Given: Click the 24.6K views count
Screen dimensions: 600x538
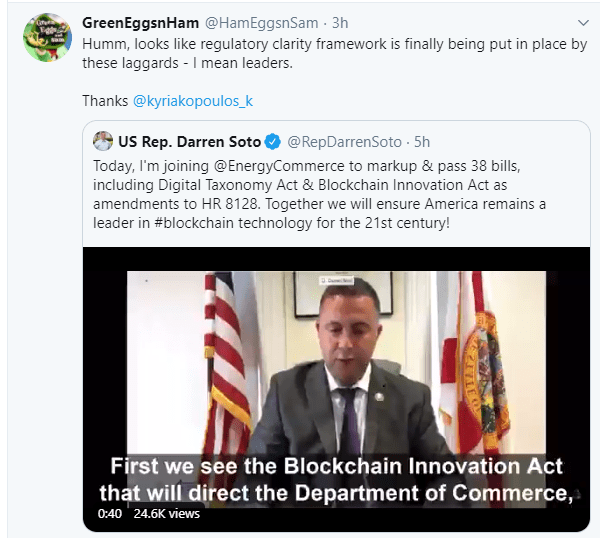Looking at the screenshot, I should [x=168, y=514].
